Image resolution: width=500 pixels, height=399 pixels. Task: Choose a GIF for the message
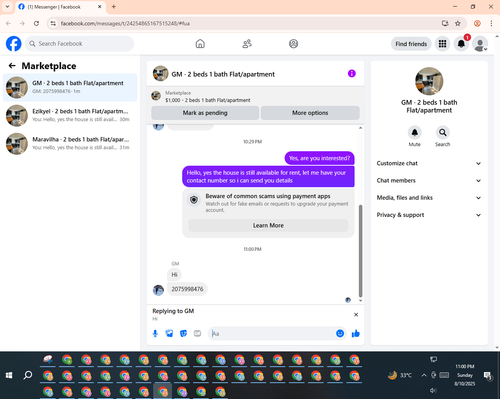[x=197, y=333]
